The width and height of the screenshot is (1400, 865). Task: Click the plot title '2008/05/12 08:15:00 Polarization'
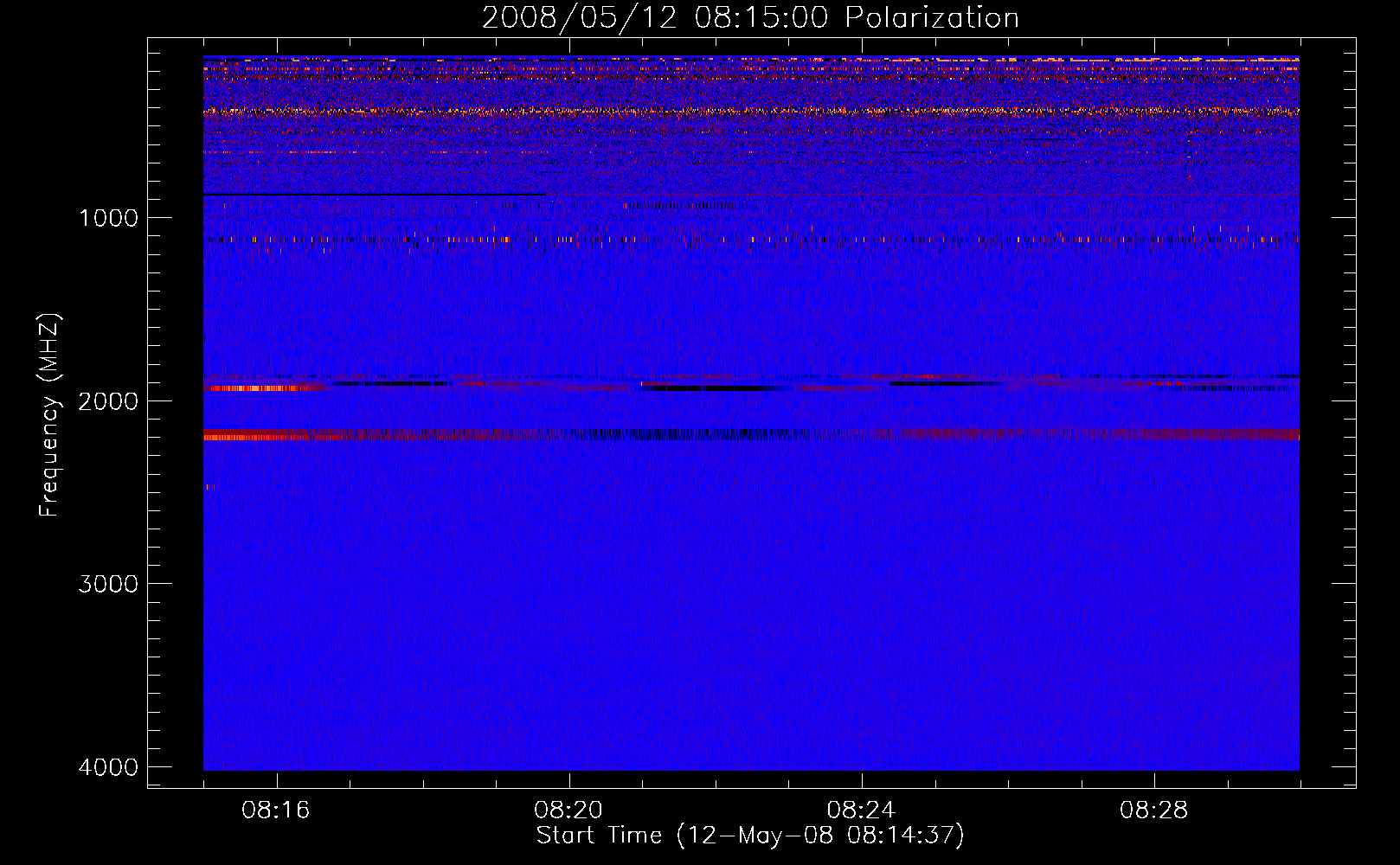pos(750,18)
